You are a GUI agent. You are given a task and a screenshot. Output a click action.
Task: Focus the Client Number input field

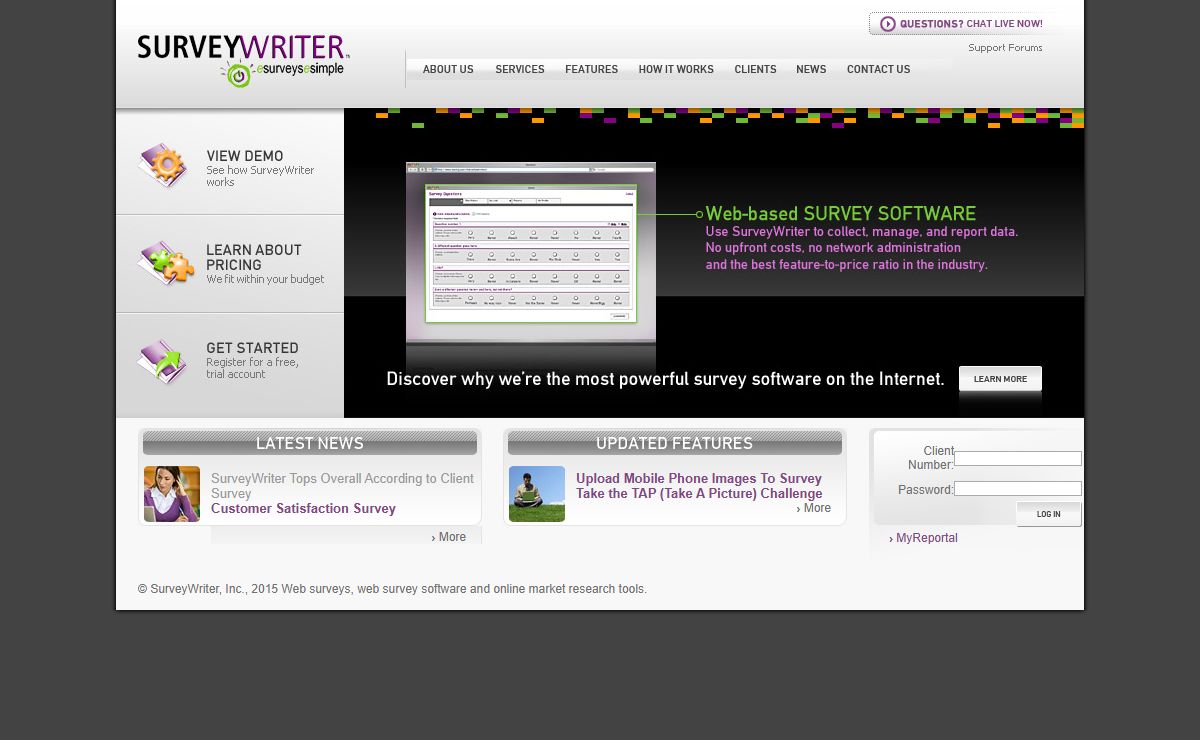pyautogui.click(x=1017, y=458)
